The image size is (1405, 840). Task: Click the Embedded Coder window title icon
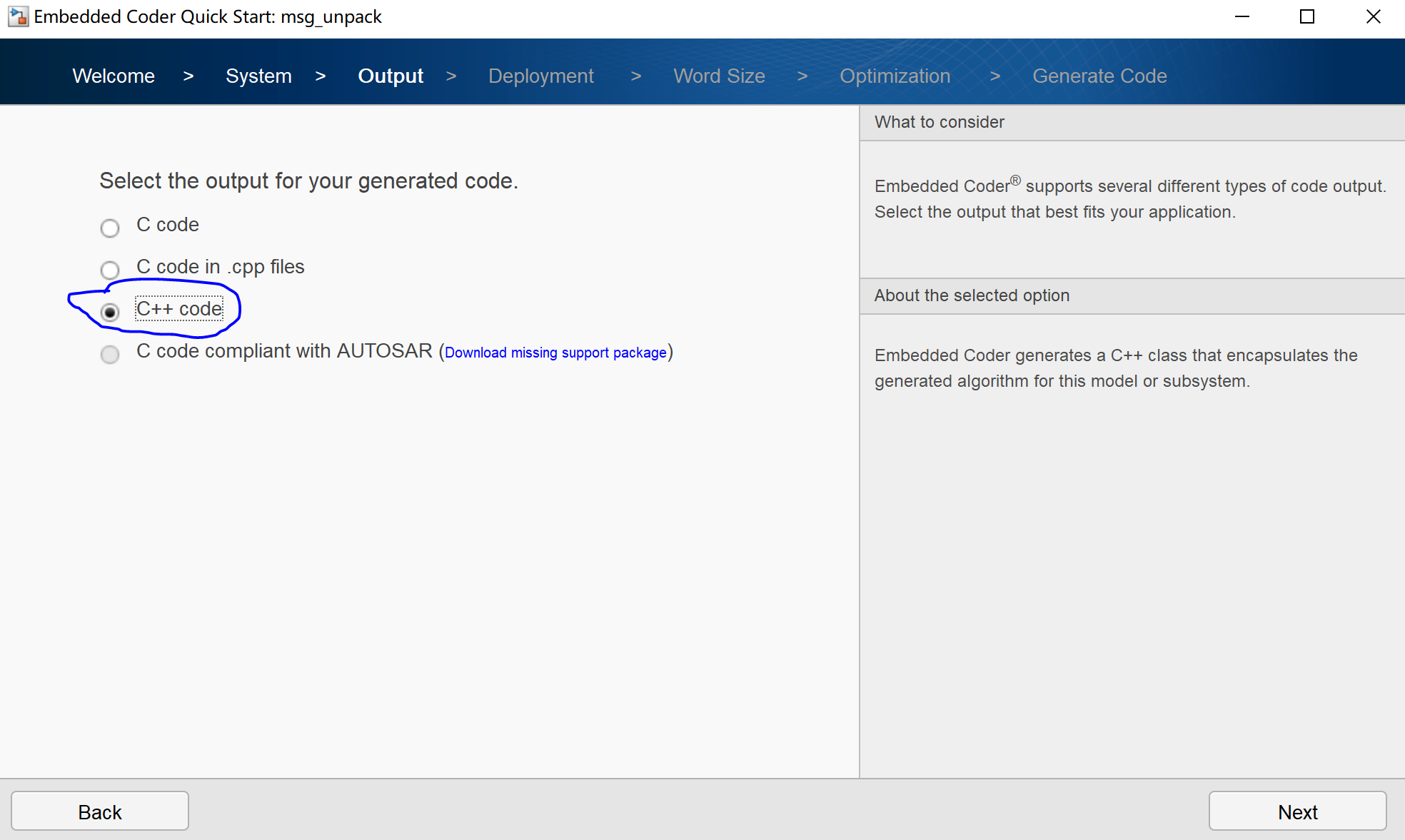click(18, 16)
